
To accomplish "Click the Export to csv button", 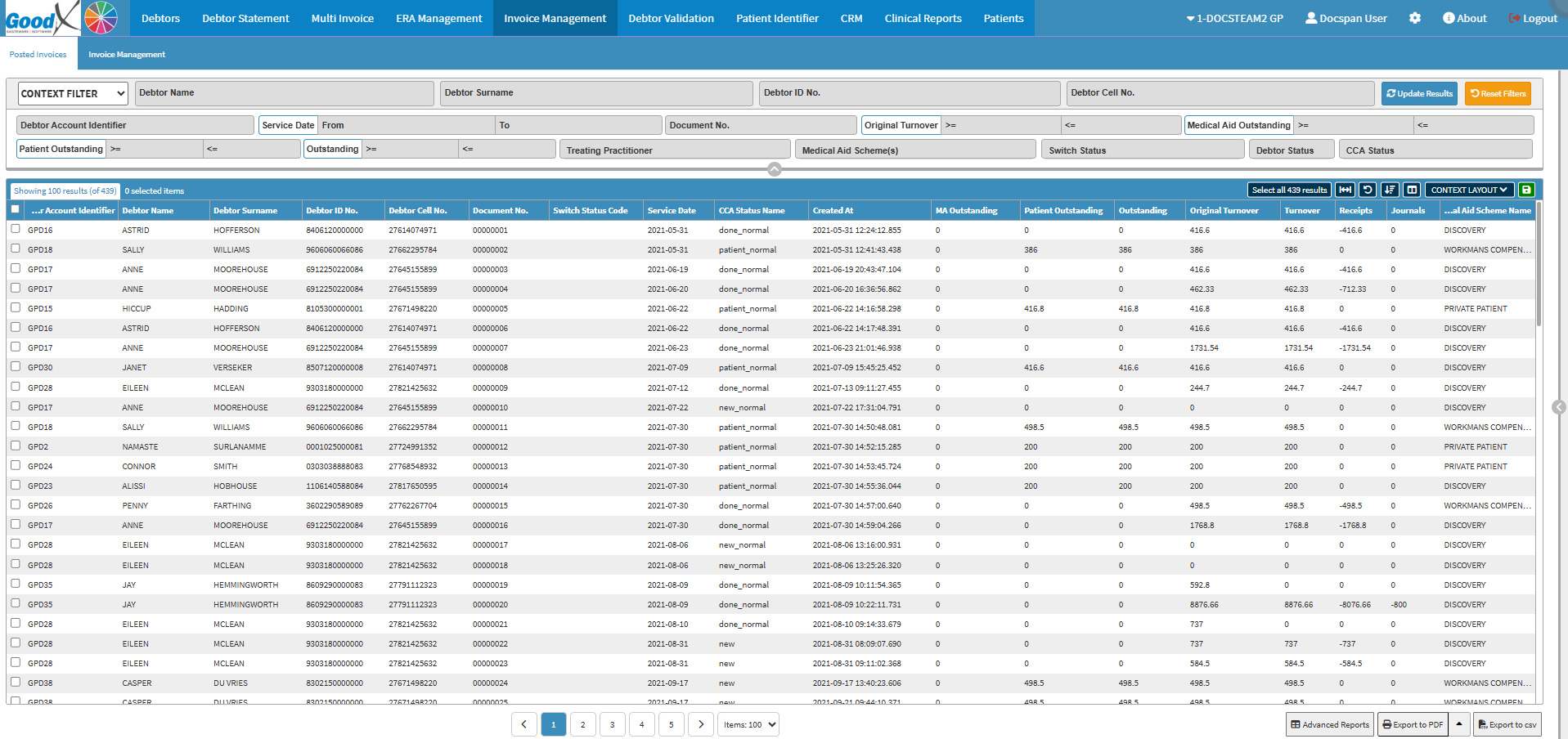I will [1507, 724].
